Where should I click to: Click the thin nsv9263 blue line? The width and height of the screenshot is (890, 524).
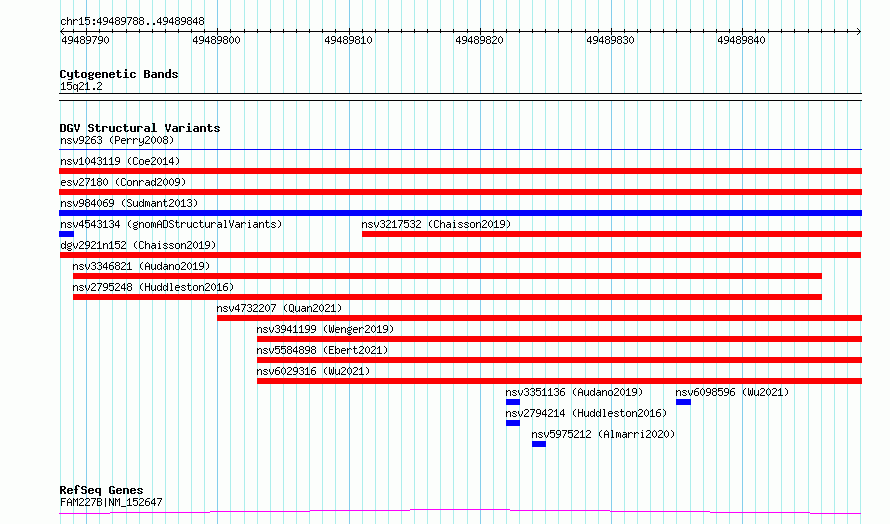460,149
